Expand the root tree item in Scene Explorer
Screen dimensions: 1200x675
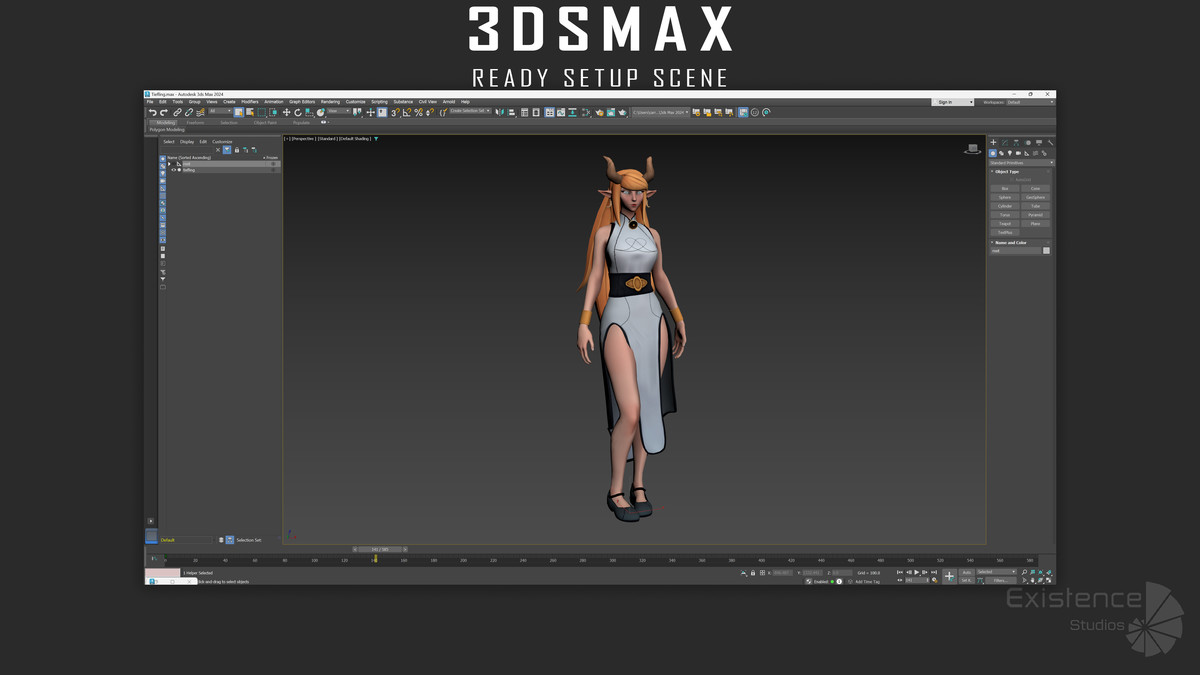pos(169,163)
